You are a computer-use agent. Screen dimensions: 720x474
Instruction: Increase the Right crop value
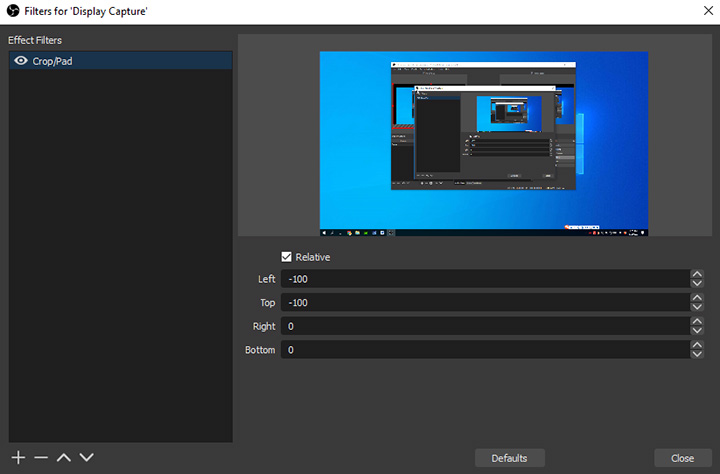pos(696,322)
